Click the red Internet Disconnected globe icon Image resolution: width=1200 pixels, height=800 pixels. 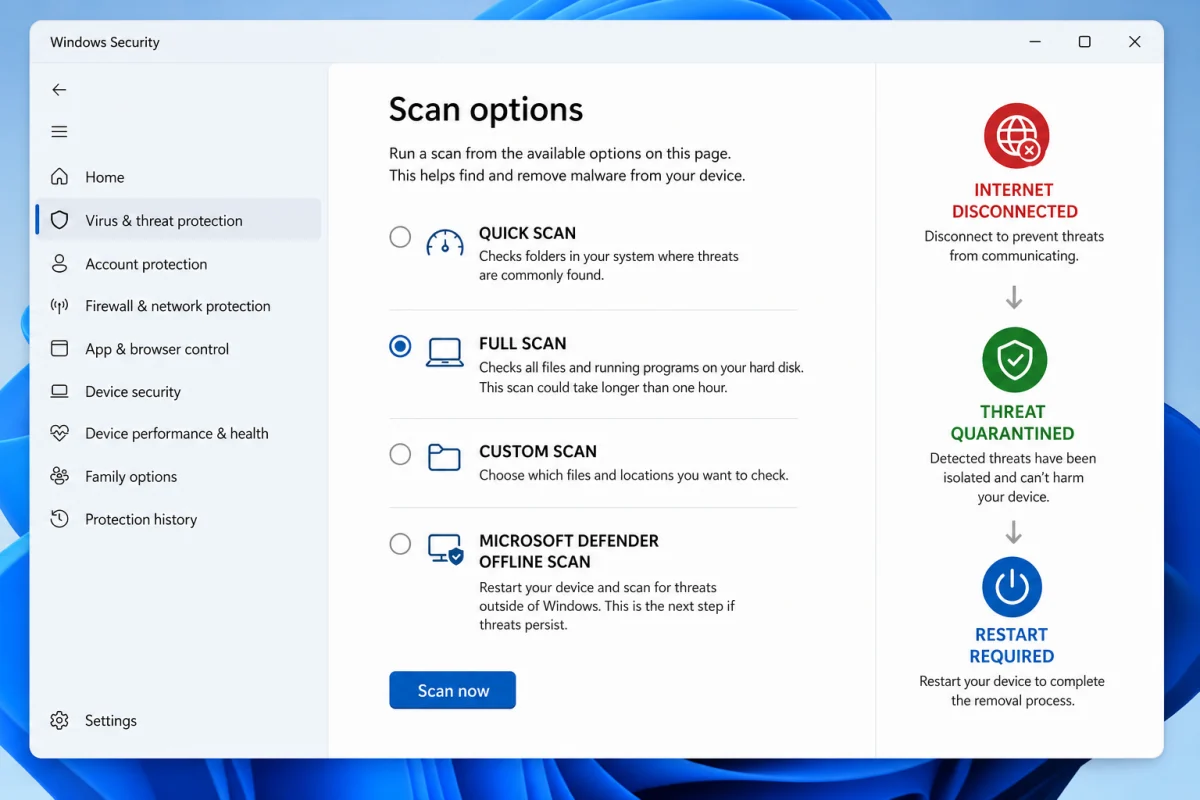1016,136
